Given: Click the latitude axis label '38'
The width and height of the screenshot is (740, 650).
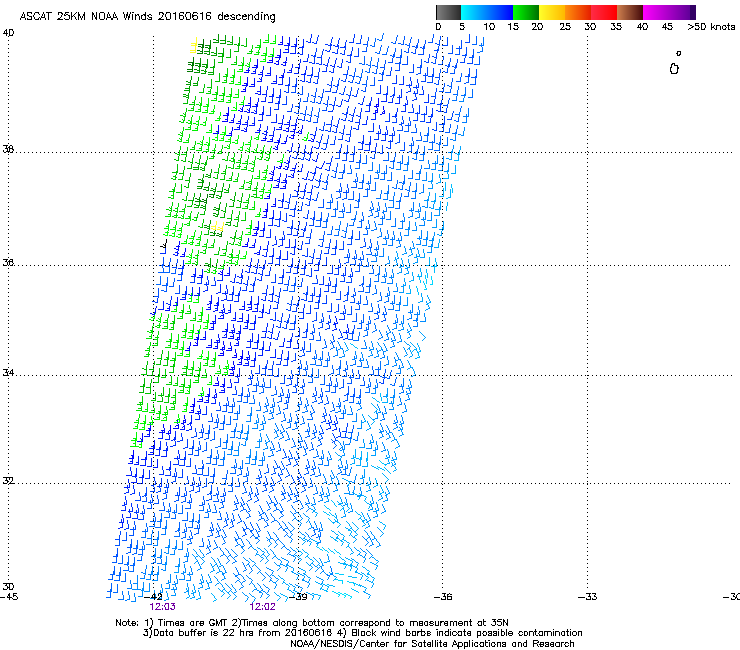Looking at the screenshot, I should (8, 149).
